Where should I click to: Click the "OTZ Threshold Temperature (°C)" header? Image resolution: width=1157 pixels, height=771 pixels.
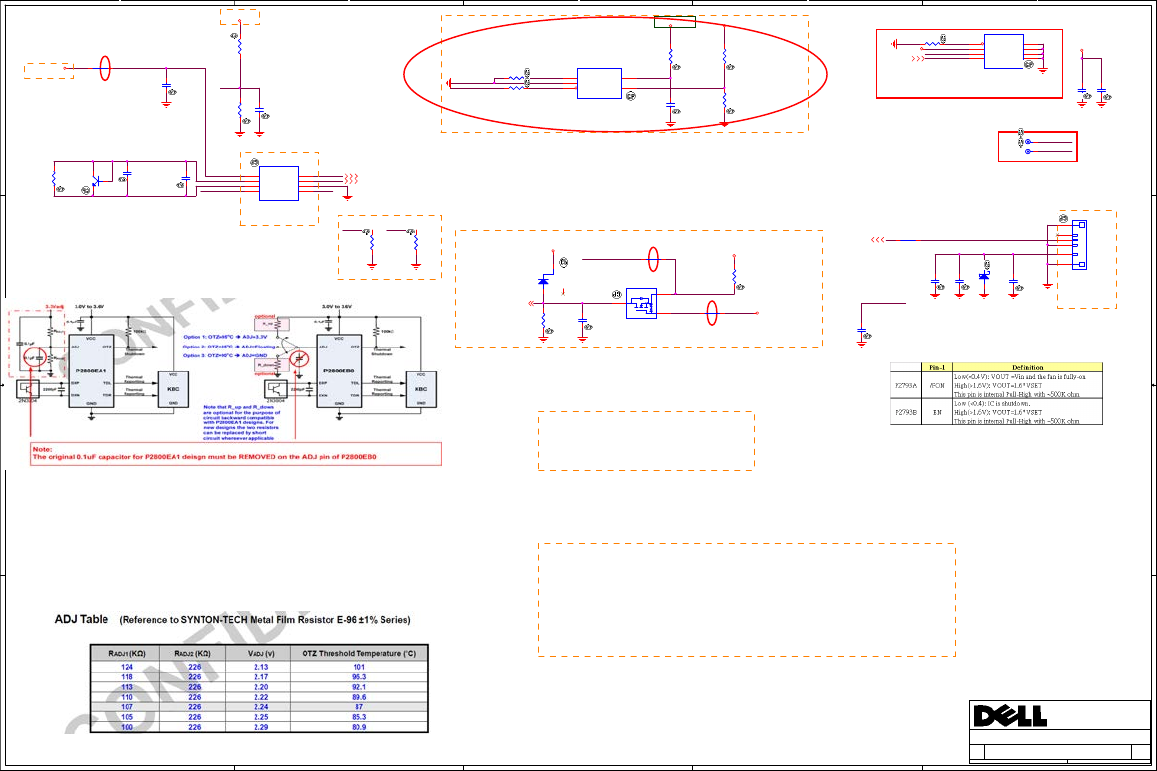tap(359, 654)
